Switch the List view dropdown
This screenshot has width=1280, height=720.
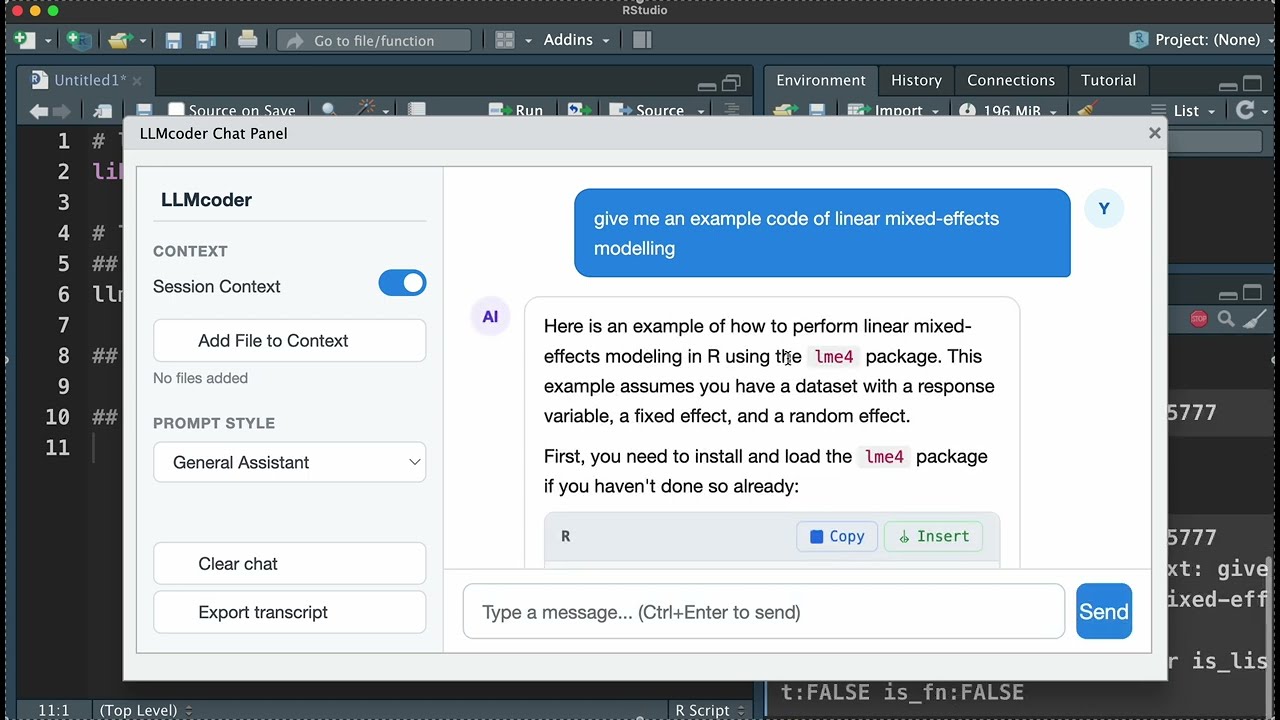click(1183, 111)
